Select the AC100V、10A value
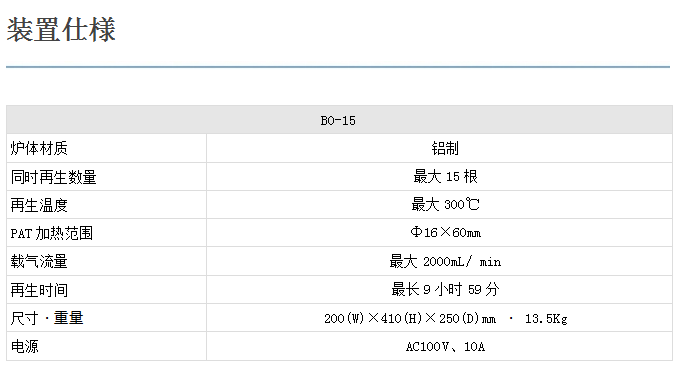681x391 pixels. 445,347
